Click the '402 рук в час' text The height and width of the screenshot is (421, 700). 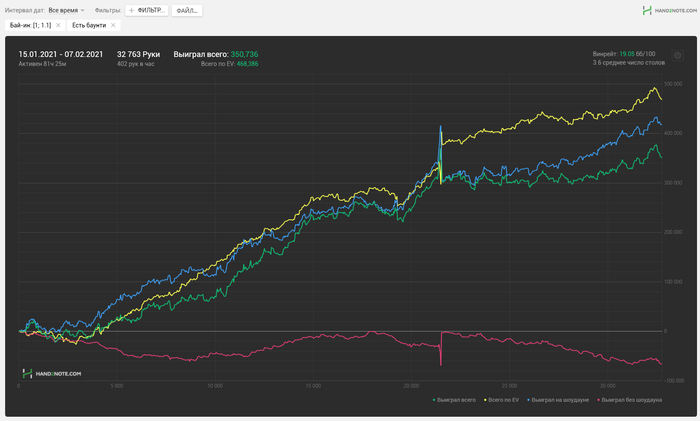click(136, 64)
